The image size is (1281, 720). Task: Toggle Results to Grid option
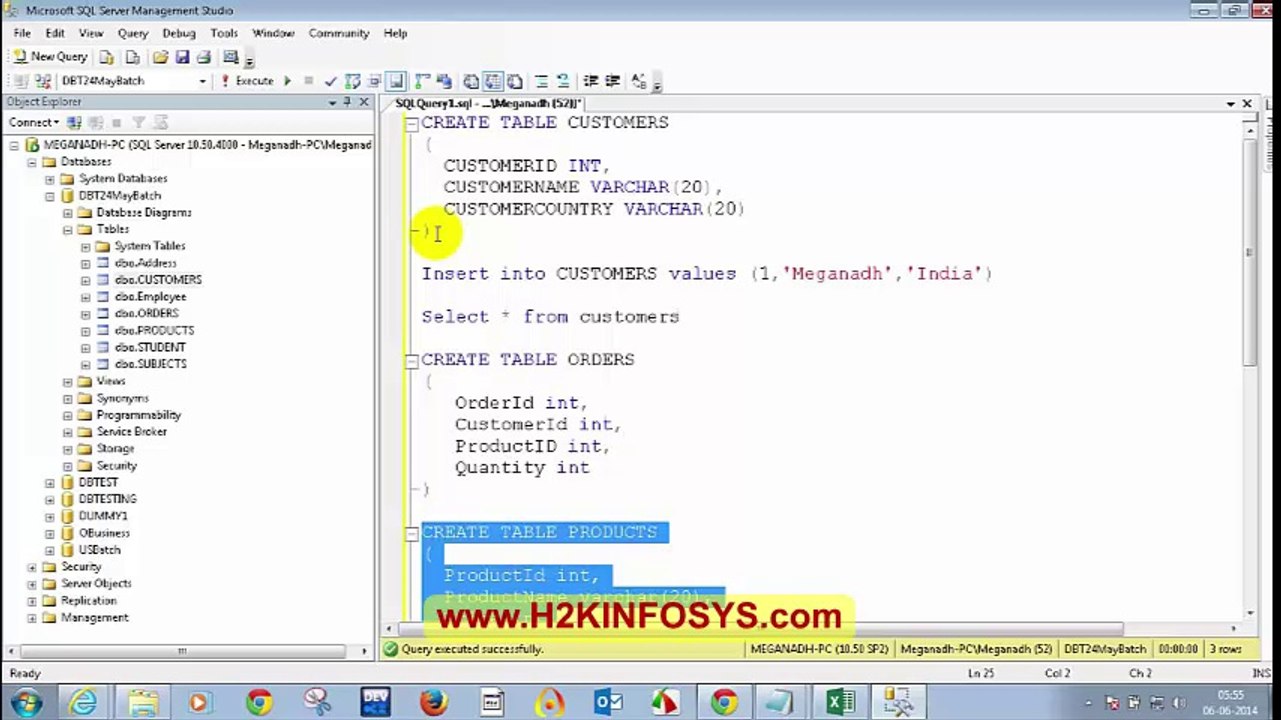point(492,81)
